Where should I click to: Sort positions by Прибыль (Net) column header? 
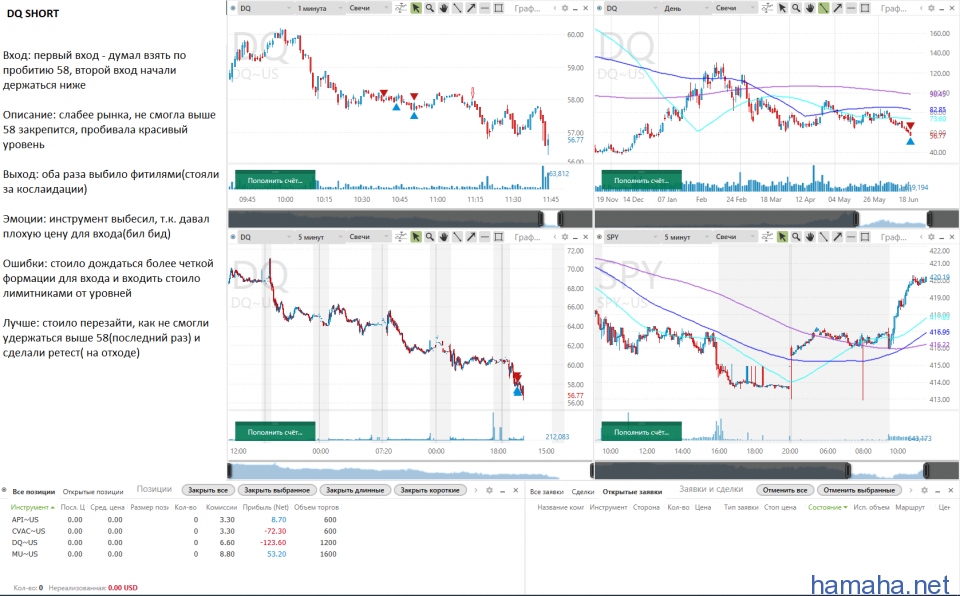[x=265, y=507]
